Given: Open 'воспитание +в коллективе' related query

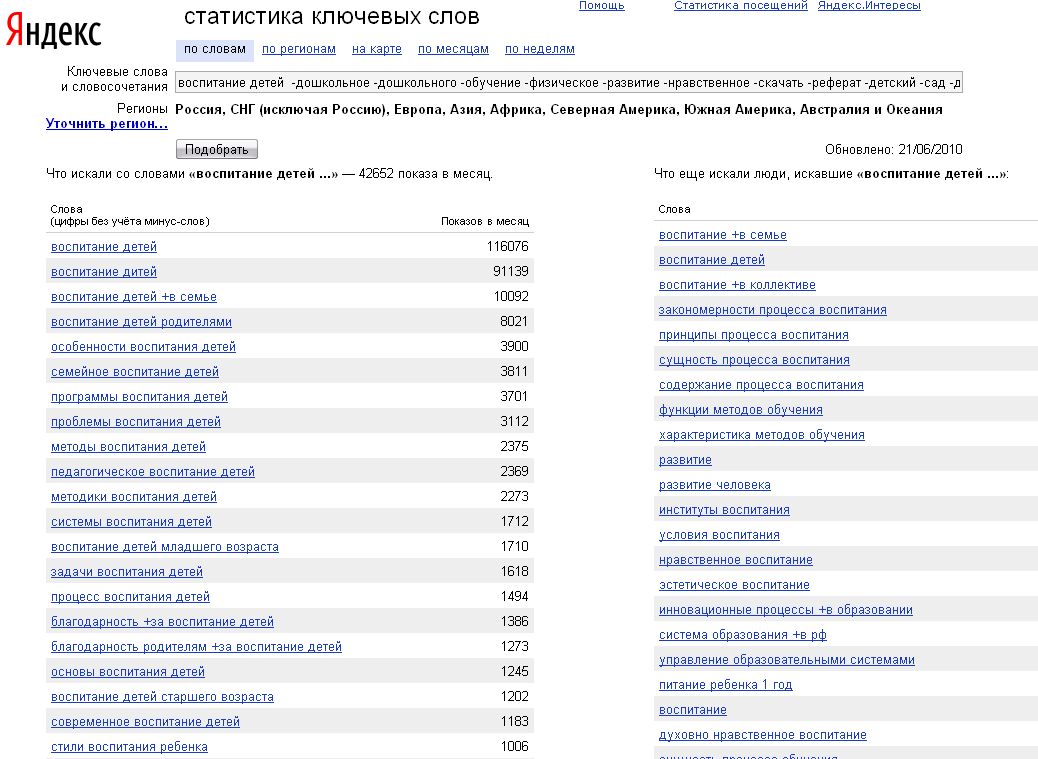Looking at the screenshot, I should (x=736, y=285).
